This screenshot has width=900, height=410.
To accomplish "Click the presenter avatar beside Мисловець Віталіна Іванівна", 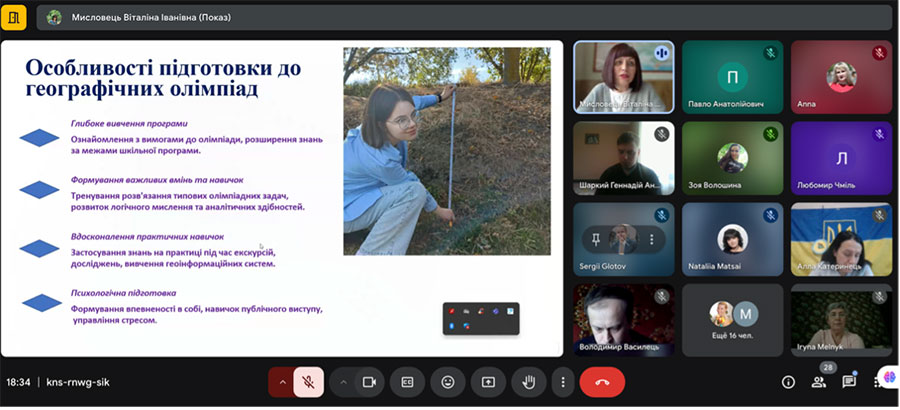I will (x=54, y=17).
